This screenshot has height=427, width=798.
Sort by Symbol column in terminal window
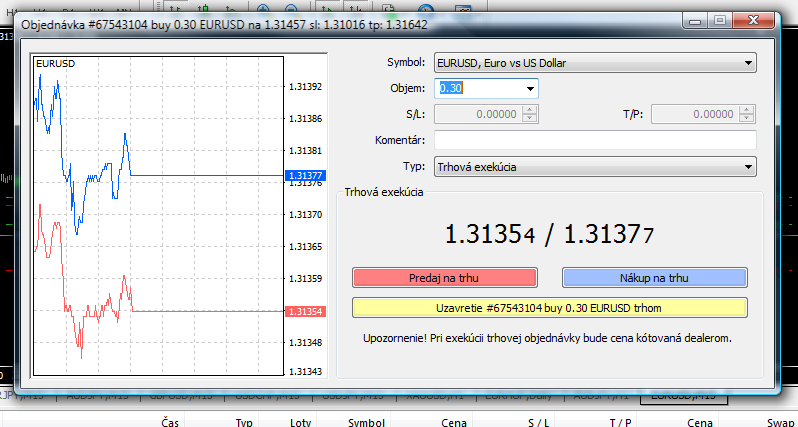[x=366, y=422]
